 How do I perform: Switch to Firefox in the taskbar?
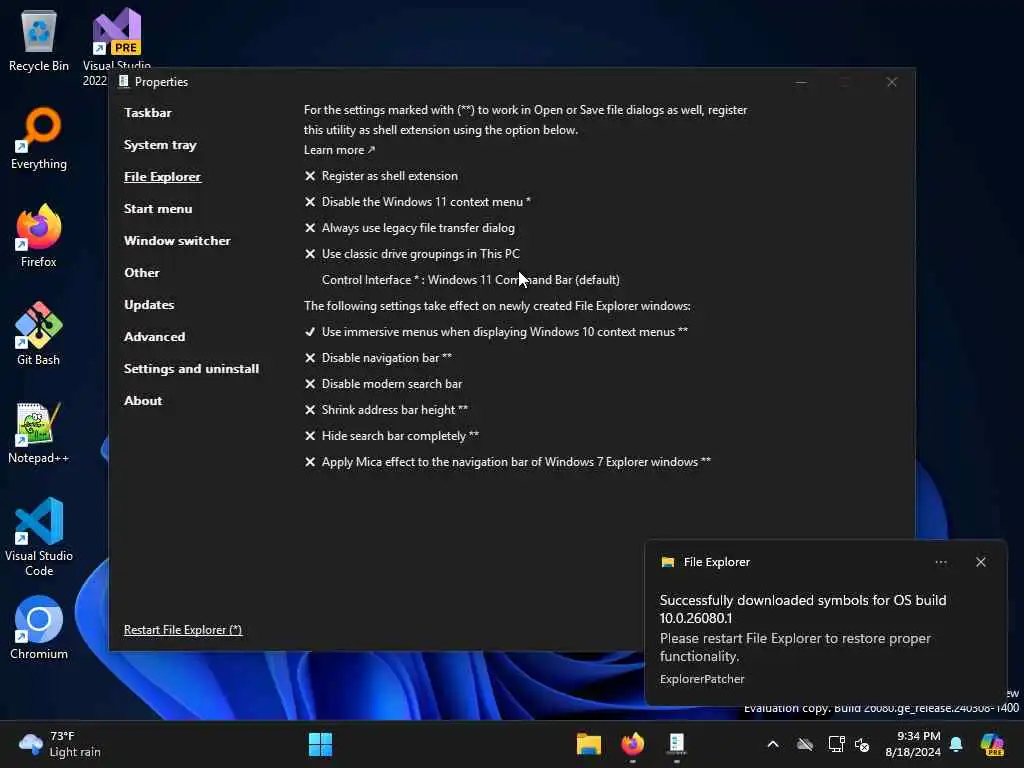pyautogui.click(x=632, y=744)
